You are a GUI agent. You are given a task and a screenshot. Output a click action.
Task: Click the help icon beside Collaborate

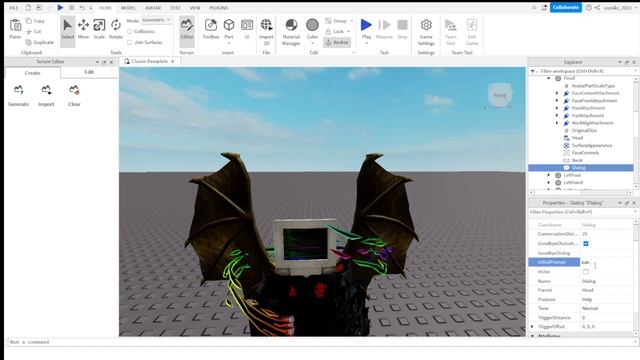pos(588,8)
